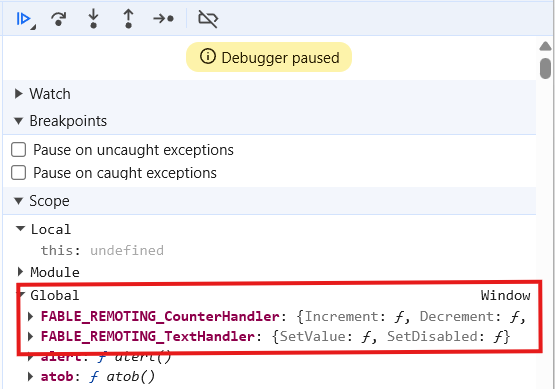Expand the atob function entry

pyautogui.click(x=31, y=377)
